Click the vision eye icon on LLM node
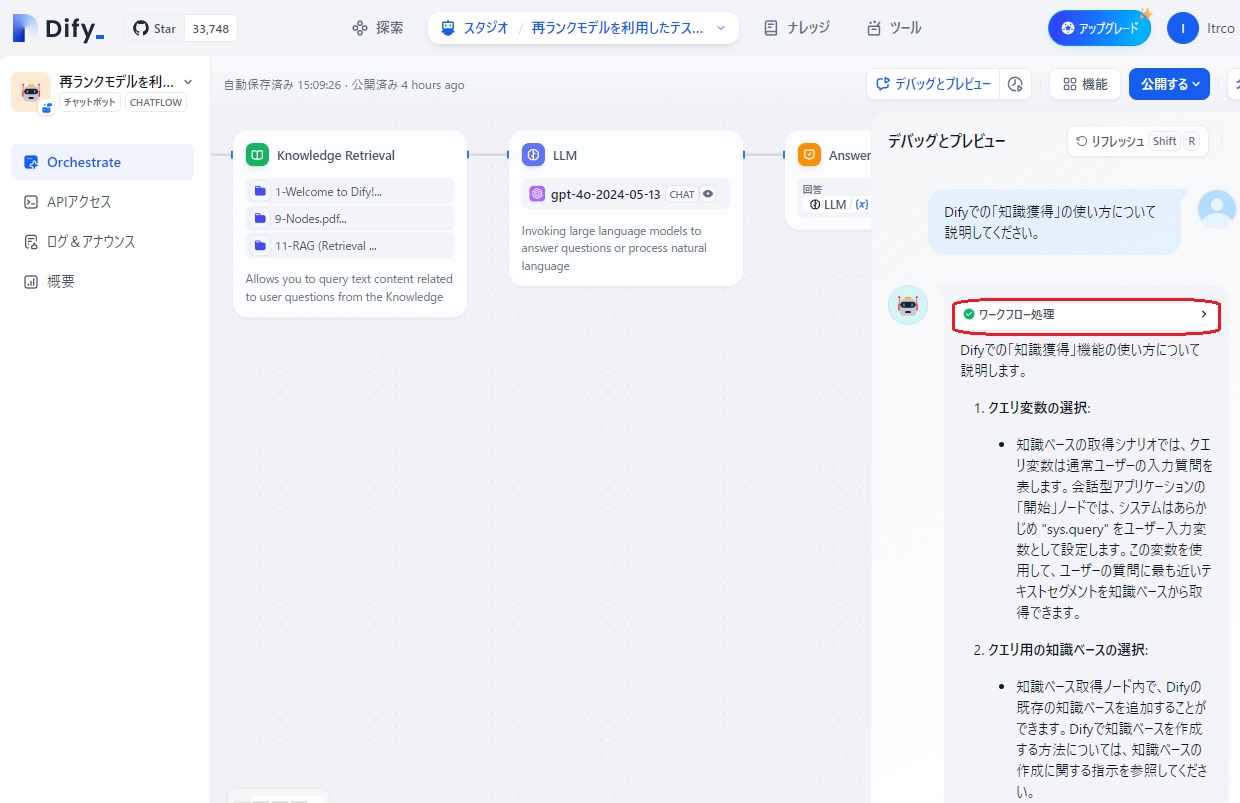Image resolution: width=1240 pixels, height=803 pixels. pos(708,194)
